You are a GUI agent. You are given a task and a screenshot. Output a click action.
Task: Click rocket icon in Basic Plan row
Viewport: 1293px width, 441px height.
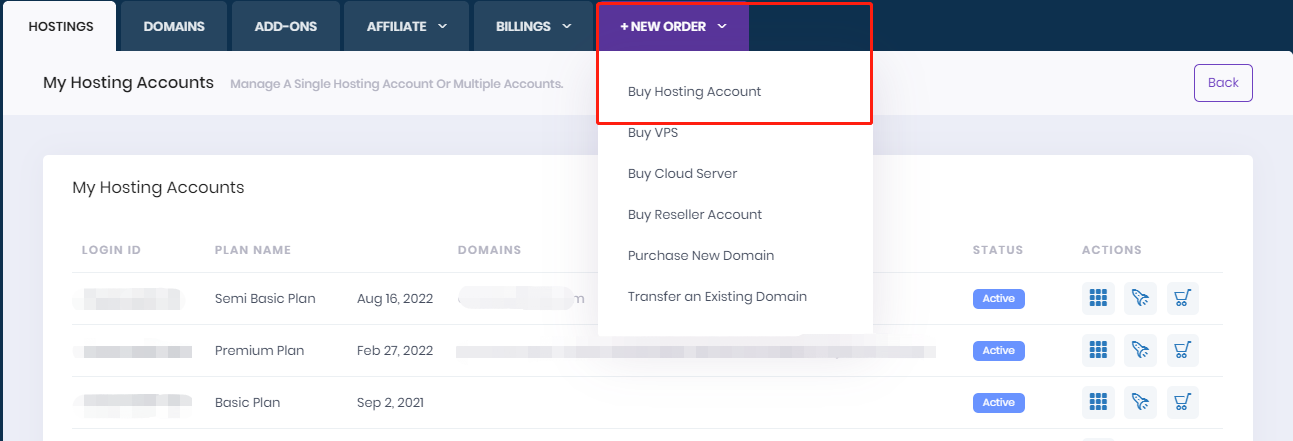pyautogui.click(x=1140, y=402)
